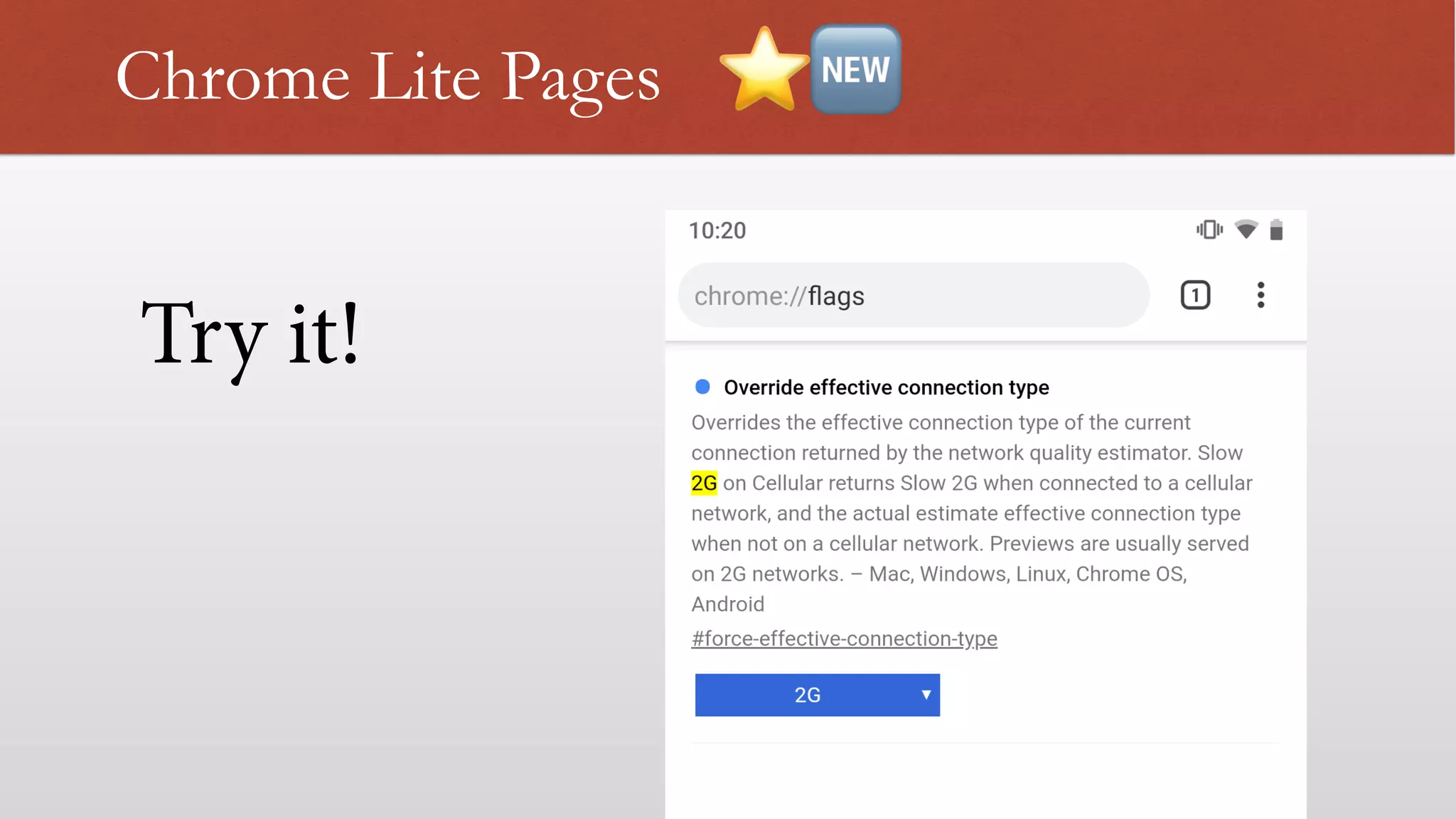
Task: Select the Override effective connection type heading
Action: coord(887,387)
